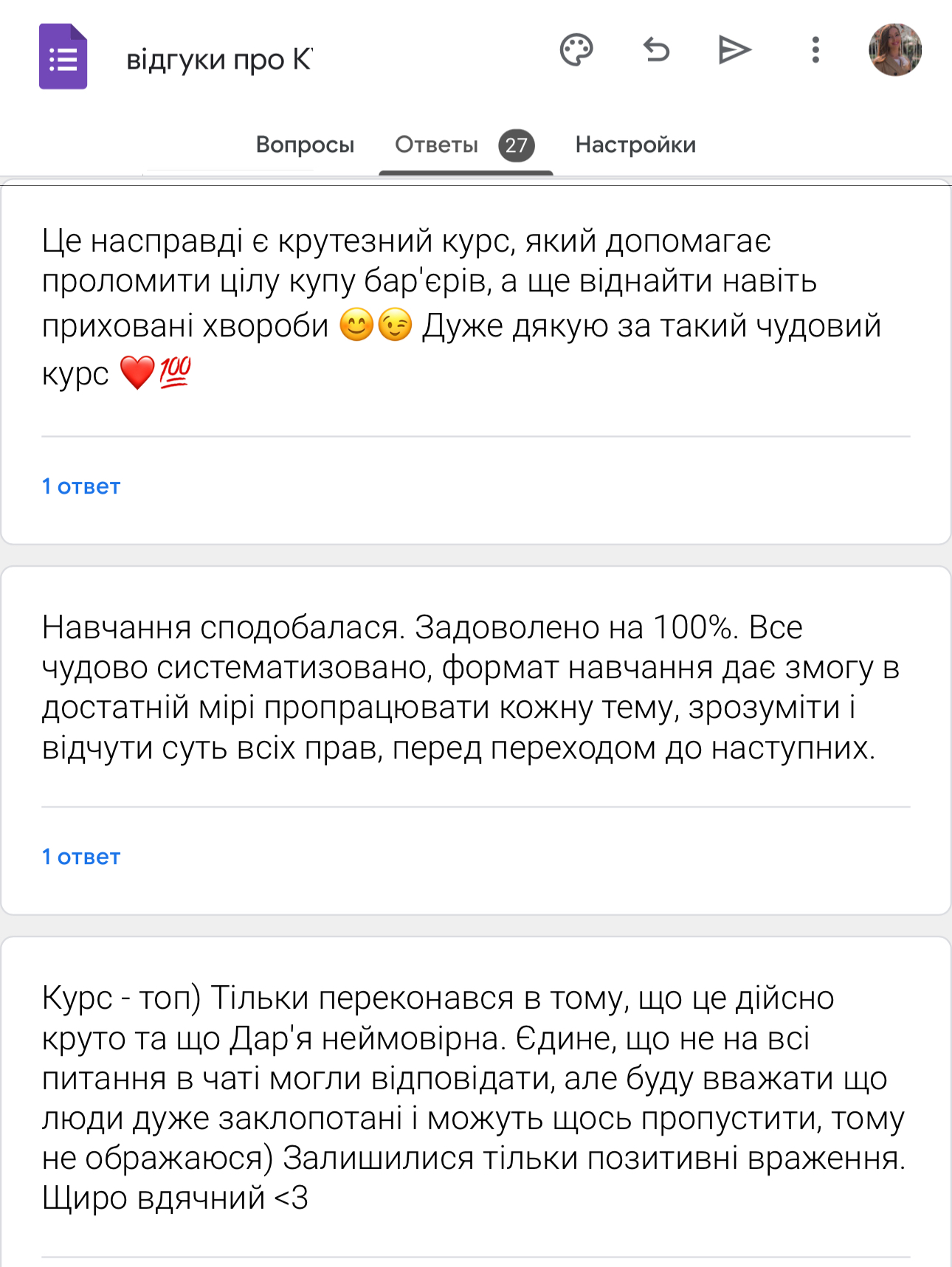Open the three-dot more options menu
This screenshot has width=952, height=1267.
[815, 50]
